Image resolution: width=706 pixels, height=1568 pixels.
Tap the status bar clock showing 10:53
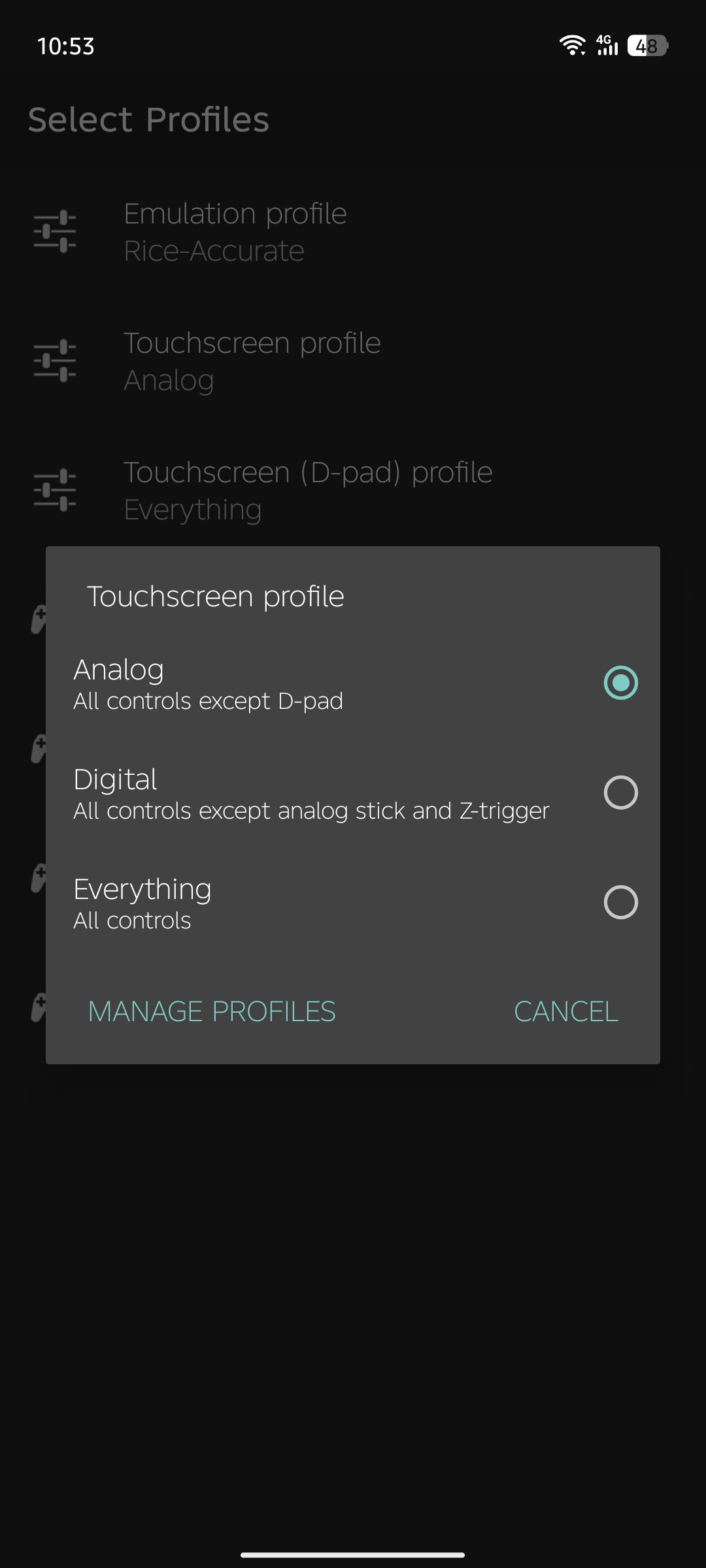click(66, 46)
